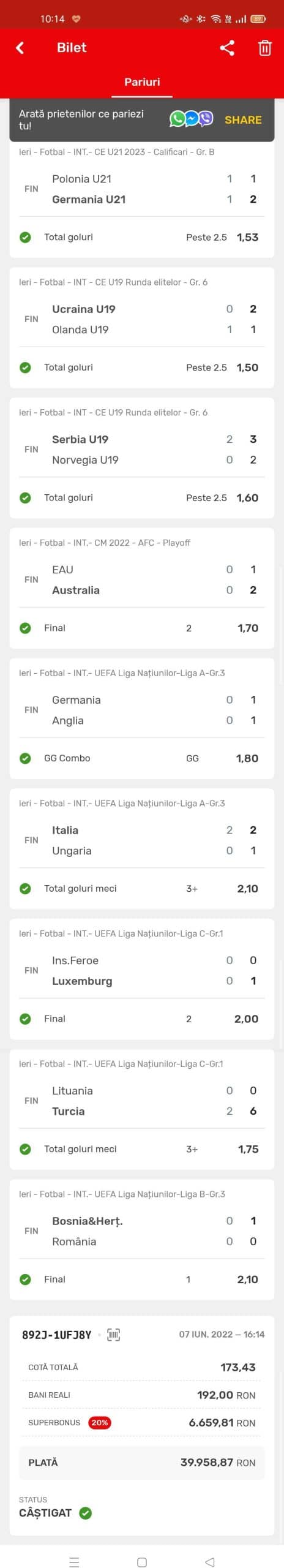Share via the WhatsApp icon
The image size is (284, 1568).
click(177, 119)
